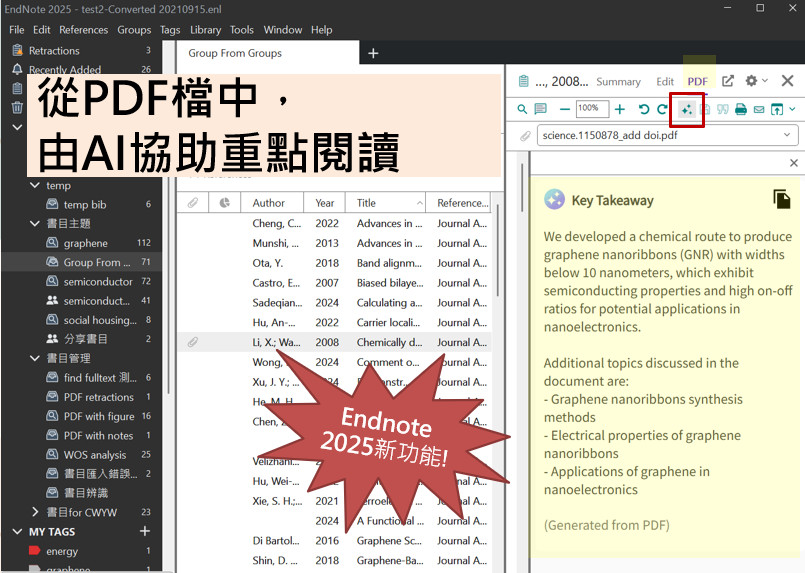
Task: Print the PDF with printer icon
Action: pos(741,109)
